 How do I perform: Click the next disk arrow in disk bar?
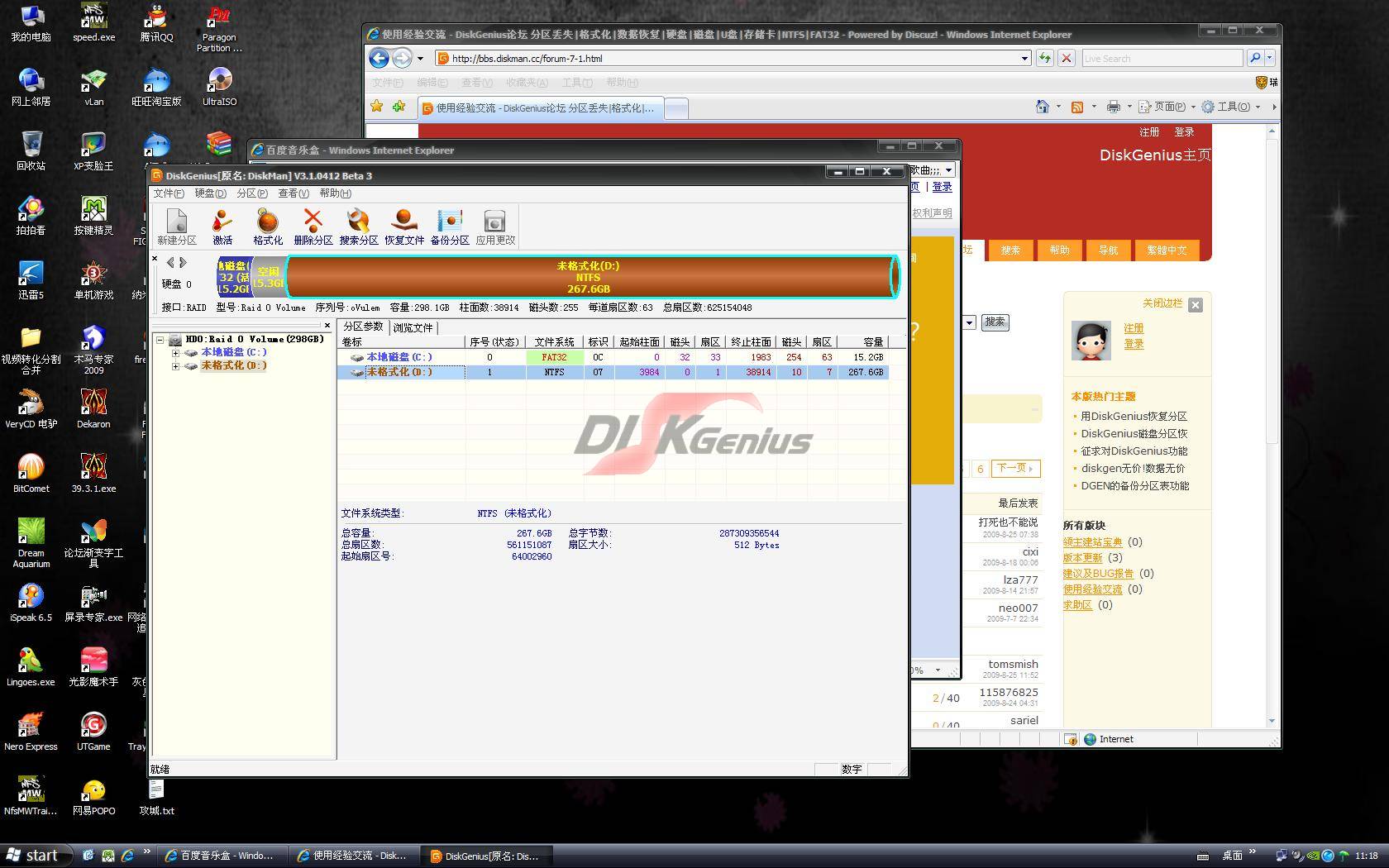[x=184, y=263]
